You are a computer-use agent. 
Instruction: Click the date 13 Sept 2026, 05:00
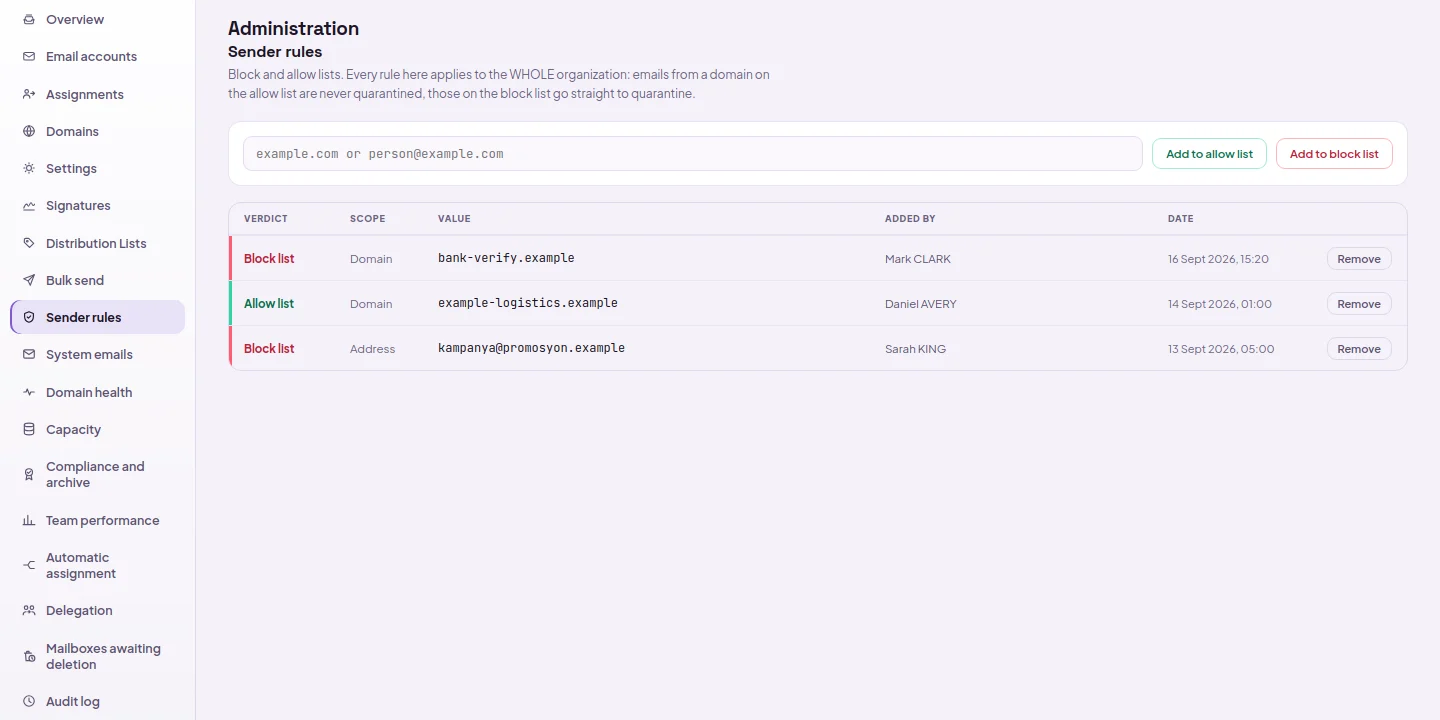(1221, 349)
